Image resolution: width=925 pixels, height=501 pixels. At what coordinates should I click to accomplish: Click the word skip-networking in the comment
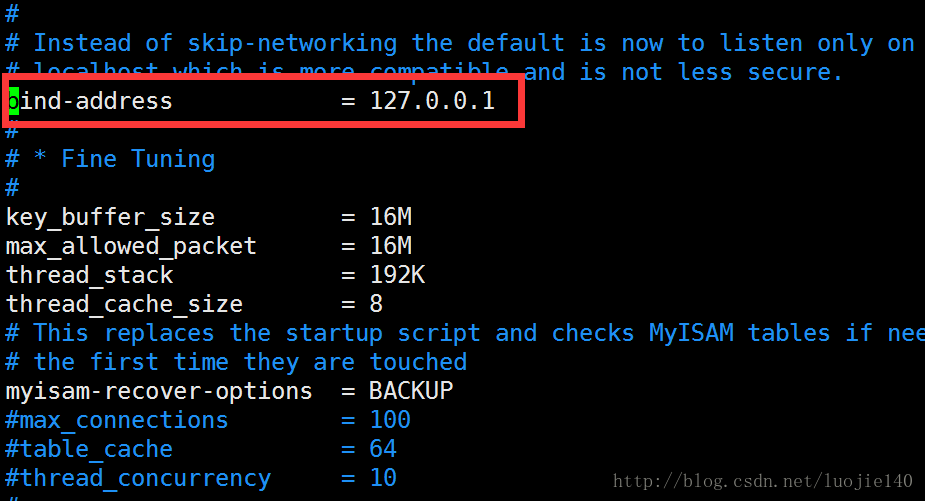coord(292,43)
